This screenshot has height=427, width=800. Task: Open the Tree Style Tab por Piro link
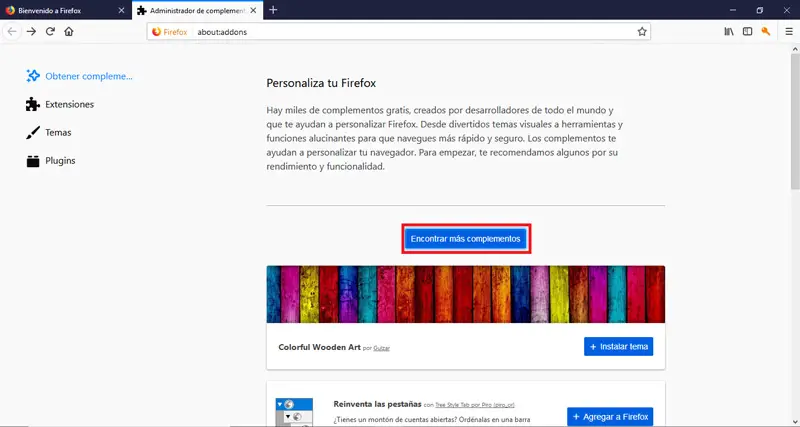(475, 405)
